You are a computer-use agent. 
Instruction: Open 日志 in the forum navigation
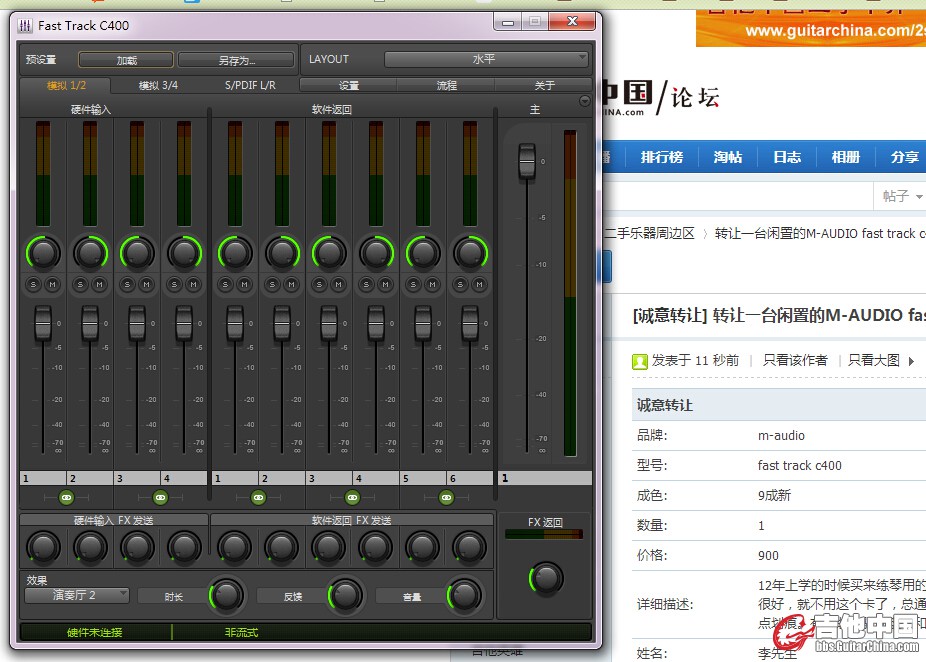coord(787,157)
